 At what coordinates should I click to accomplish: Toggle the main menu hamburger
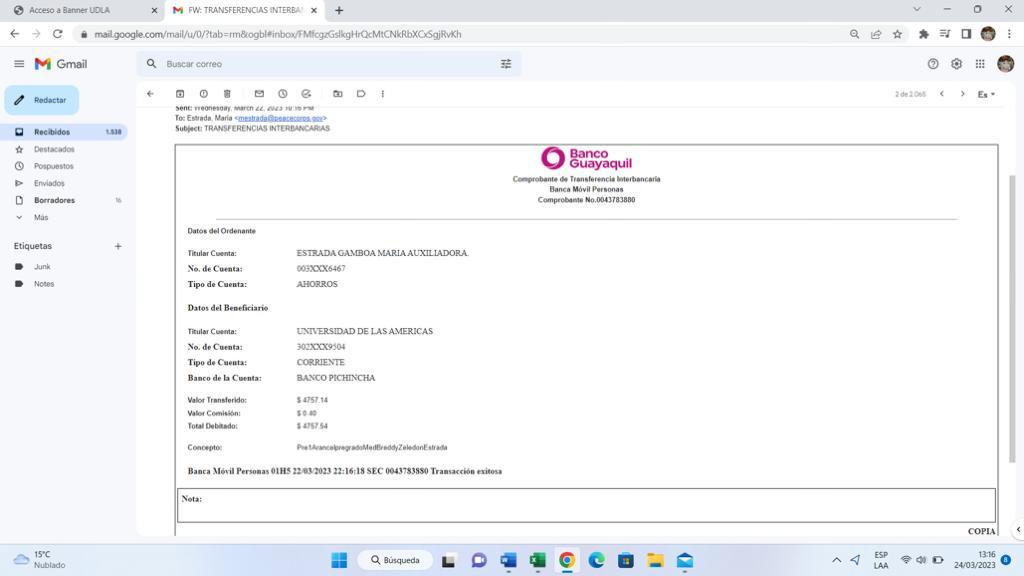pyautogui.click(x=19, y=64)
